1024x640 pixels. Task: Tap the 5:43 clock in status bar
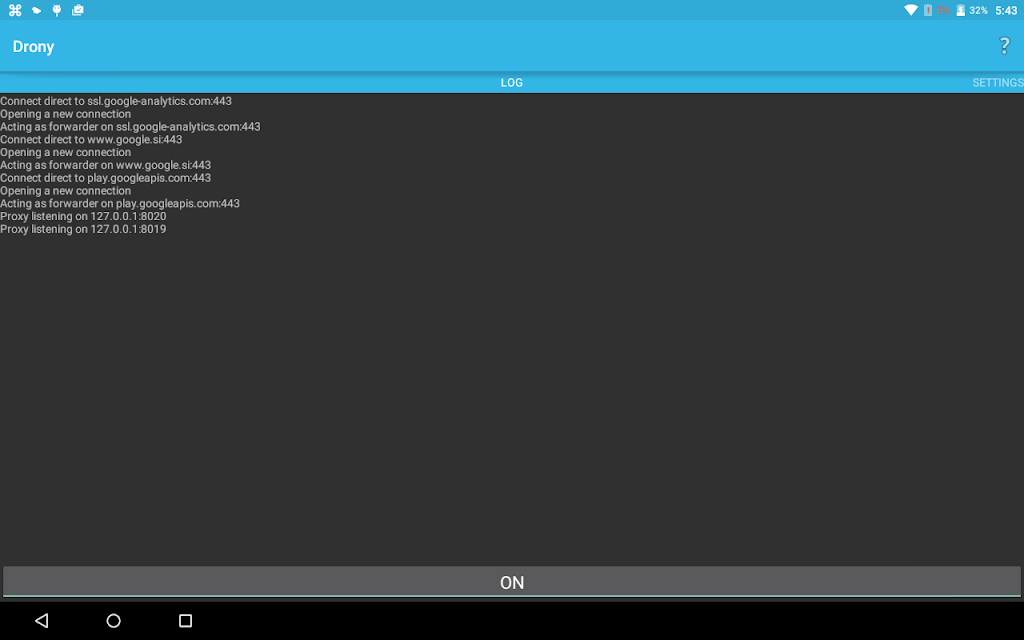tap(1006, 10)
